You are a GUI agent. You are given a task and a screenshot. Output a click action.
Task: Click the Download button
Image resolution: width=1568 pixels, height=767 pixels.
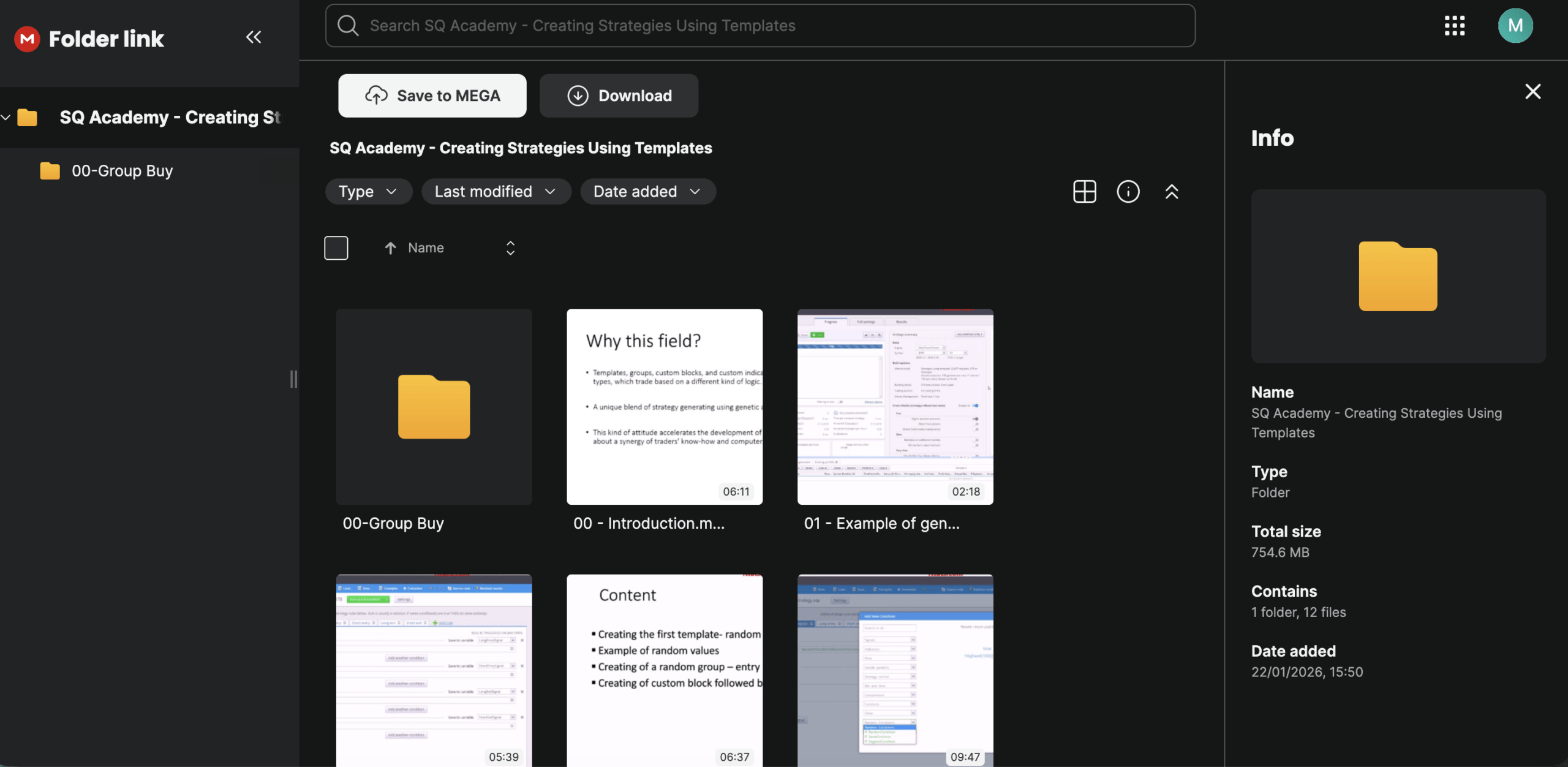tap(619, 96)
